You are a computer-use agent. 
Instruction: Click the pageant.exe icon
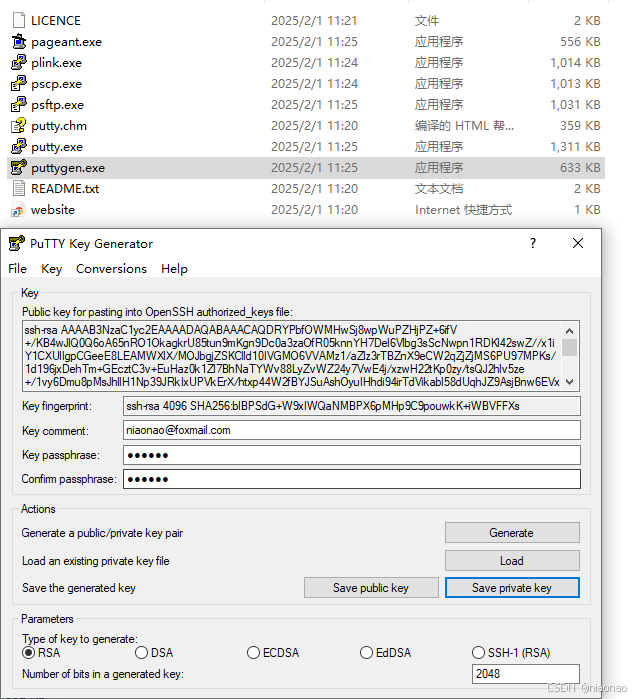19,41
